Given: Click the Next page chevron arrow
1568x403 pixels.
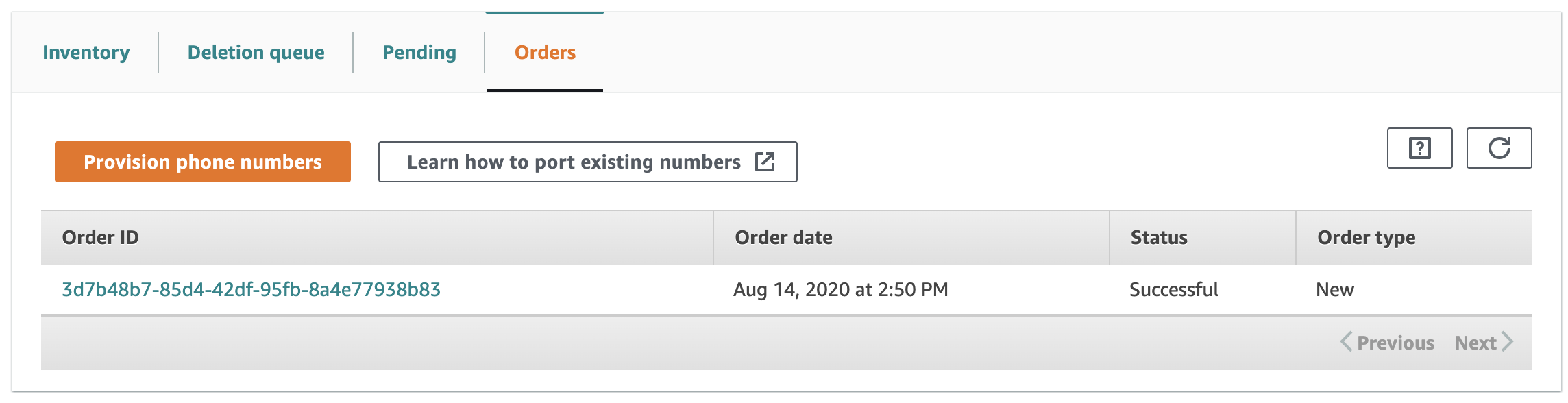Looking at the screenshot, I should [x=1507, y=342].
